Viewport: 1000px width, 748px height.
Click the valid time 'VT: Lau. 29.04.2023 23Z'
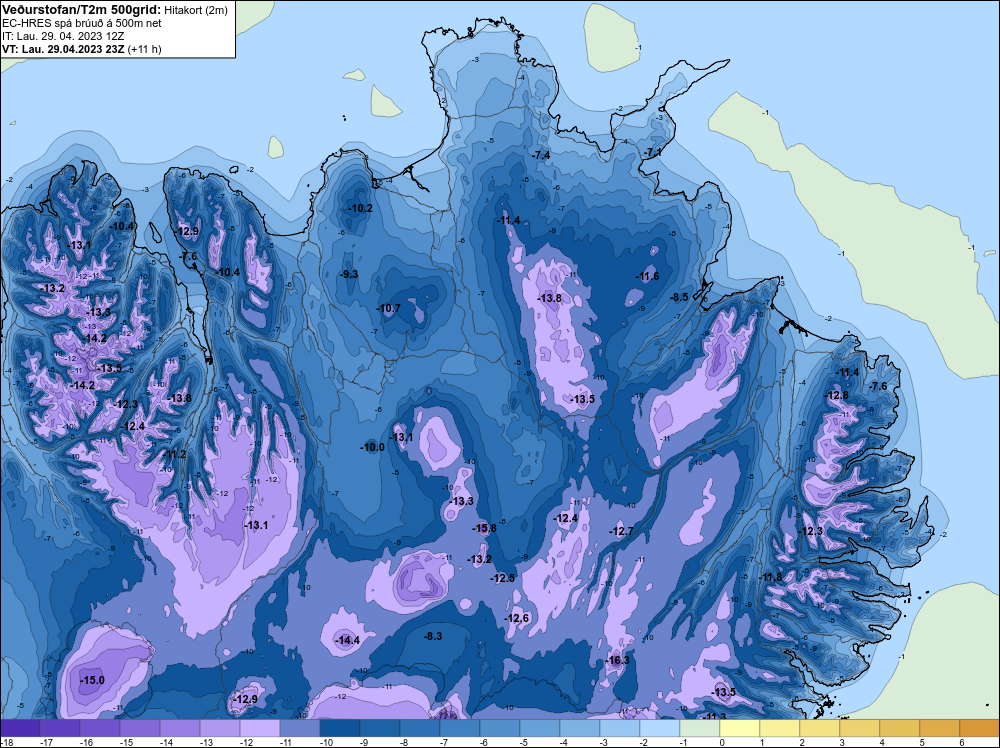tap(63, 49)
